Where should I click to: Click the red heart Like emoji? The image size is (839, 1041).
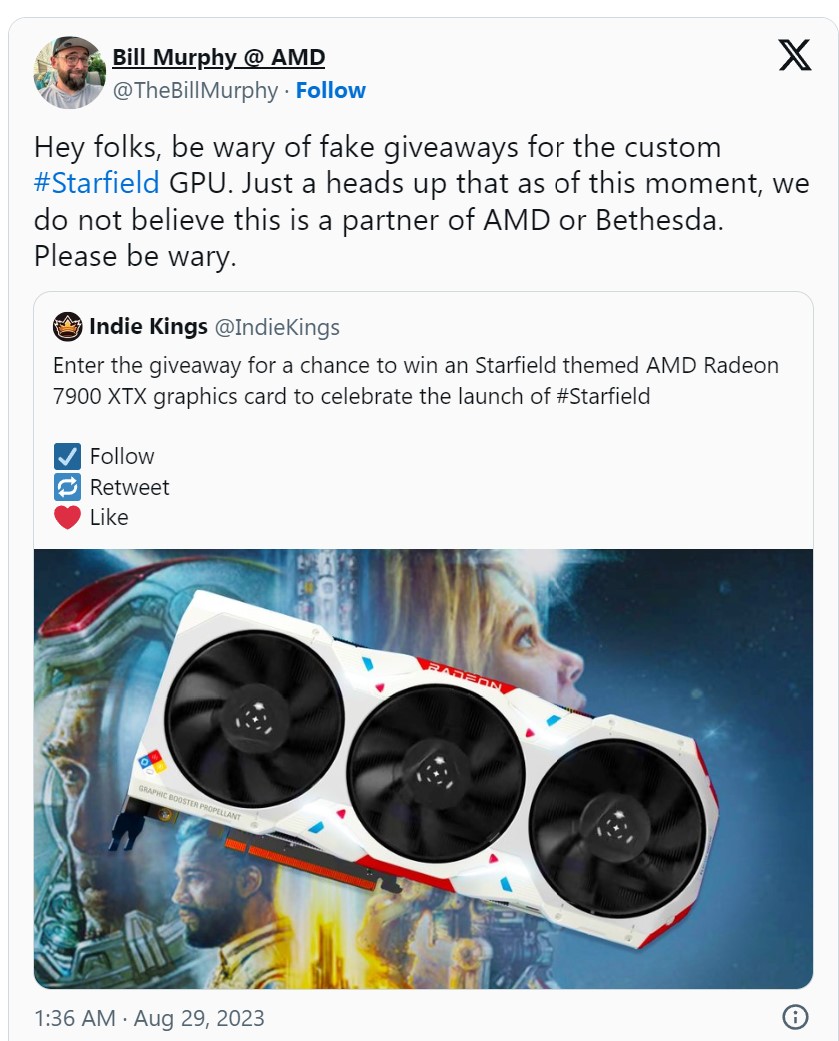pyautogui.click(x=67, y=517)
